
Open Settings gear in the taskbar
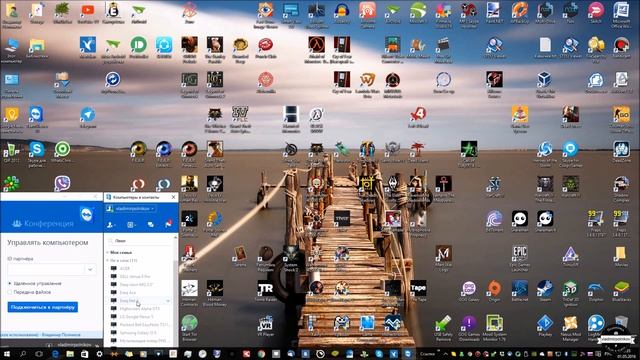point(99,354)
